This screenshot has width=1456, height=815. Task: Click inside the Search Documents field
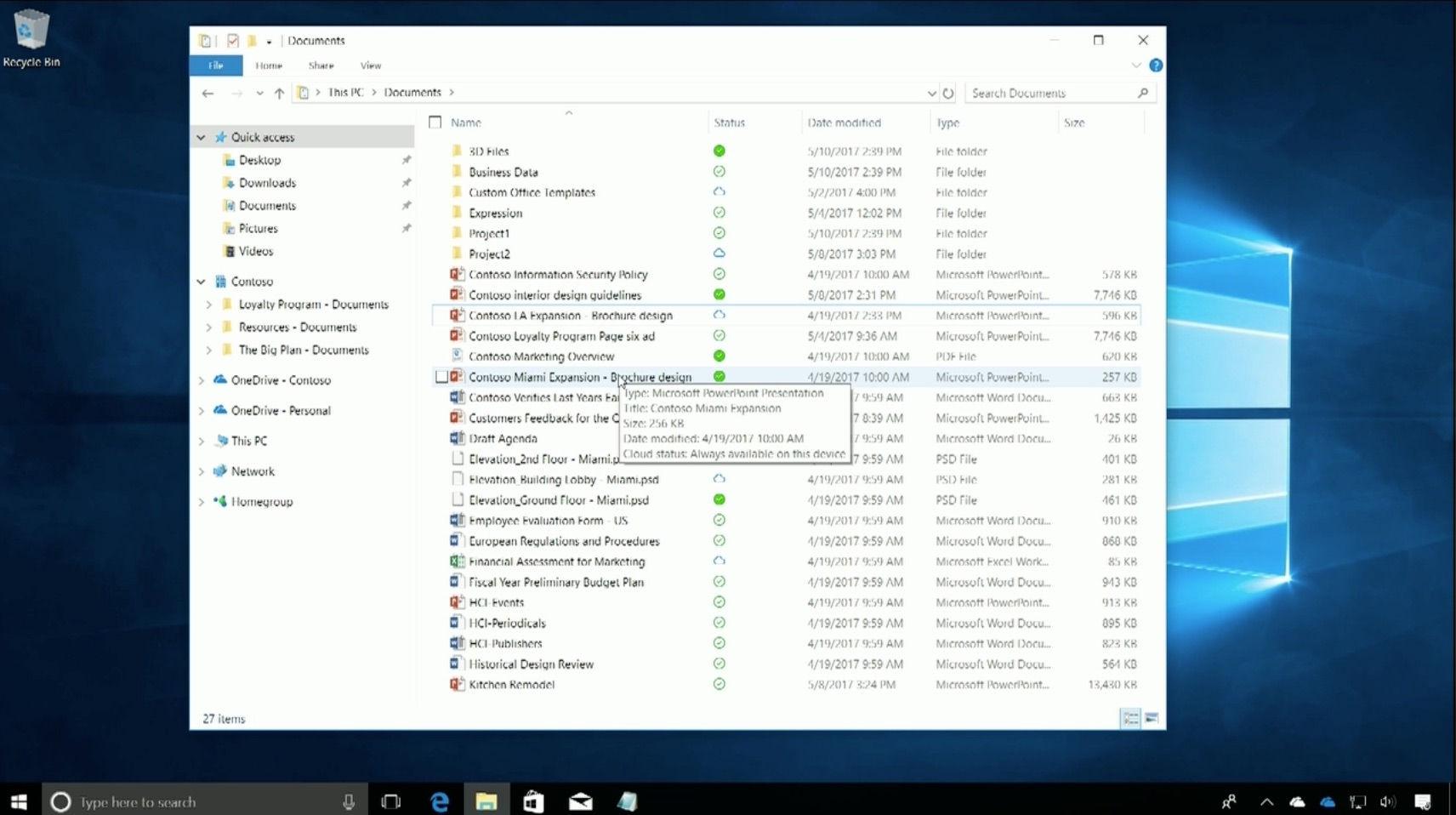click(x=1046, y=93)
